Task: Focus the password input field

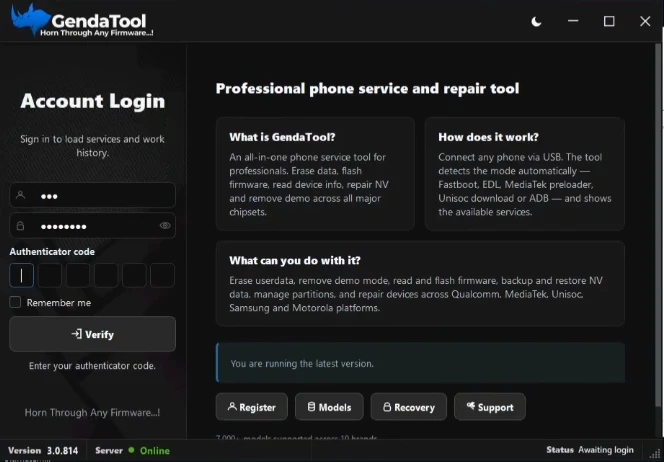Action: (92, 226)
